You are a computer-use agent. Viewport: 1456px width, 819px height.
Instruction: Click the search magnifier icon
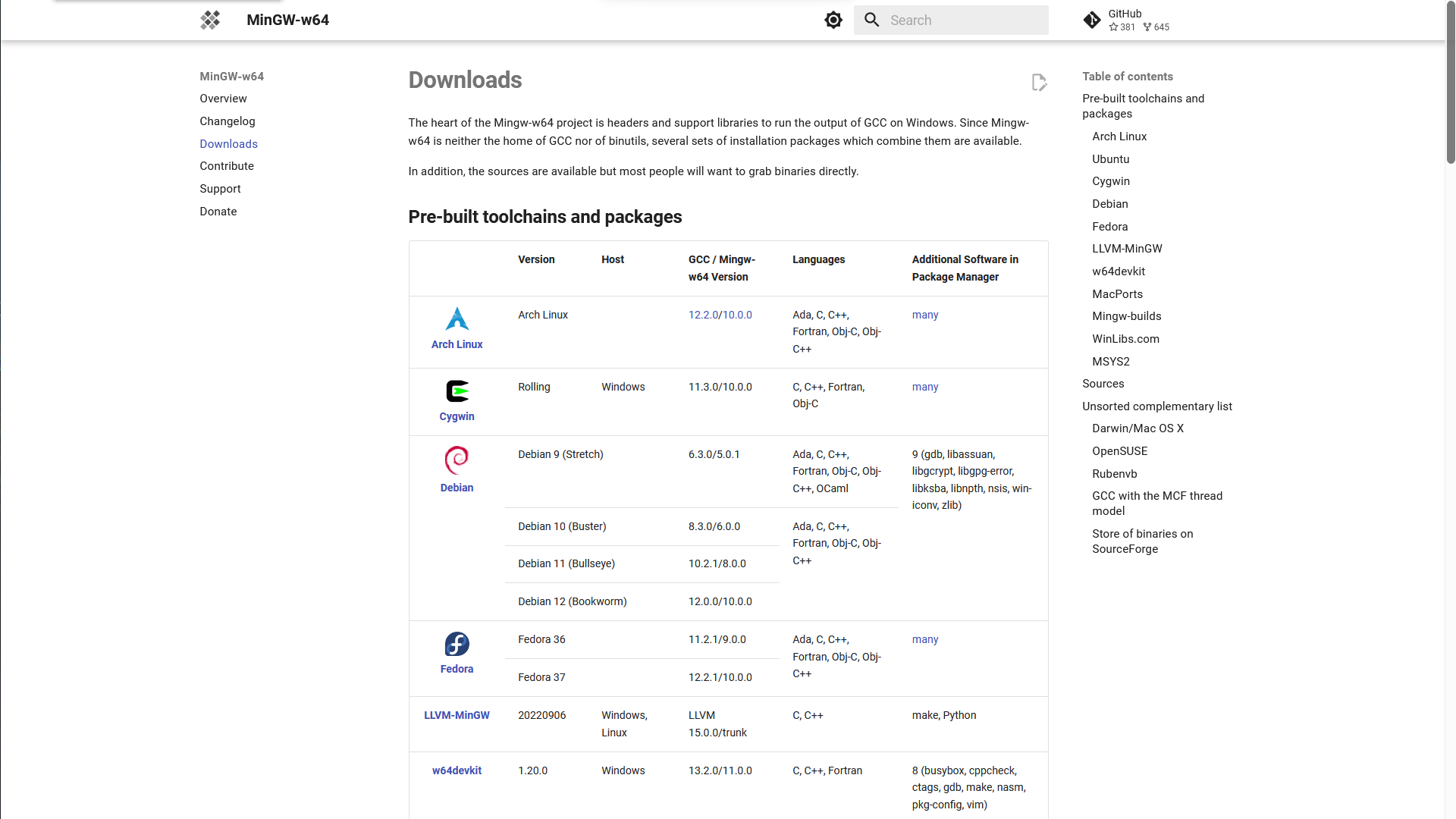pos(872,20)
